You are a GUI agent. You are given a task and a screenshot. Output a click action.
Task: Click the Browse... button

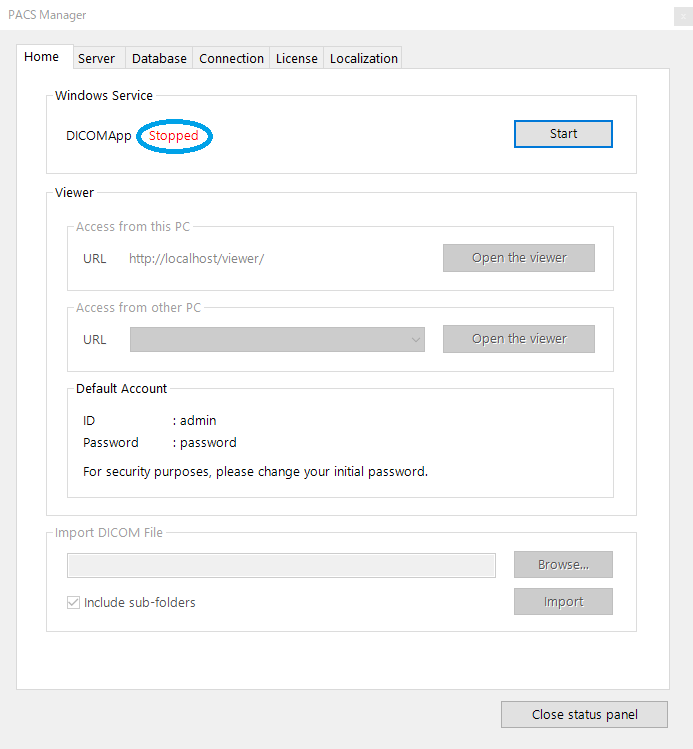563,565
